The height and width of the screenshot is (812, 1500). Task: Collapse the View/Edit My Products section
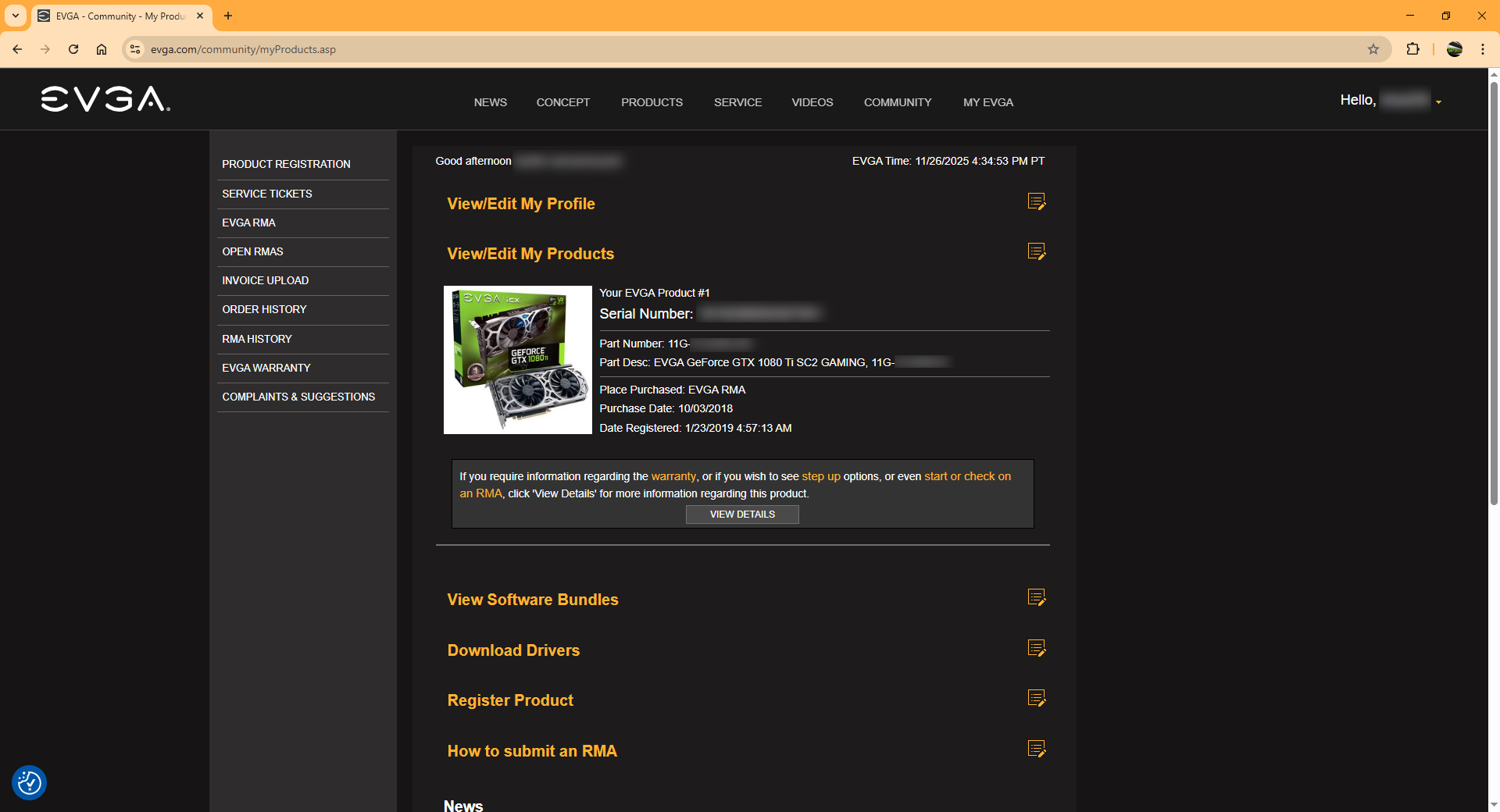(530, 254)
